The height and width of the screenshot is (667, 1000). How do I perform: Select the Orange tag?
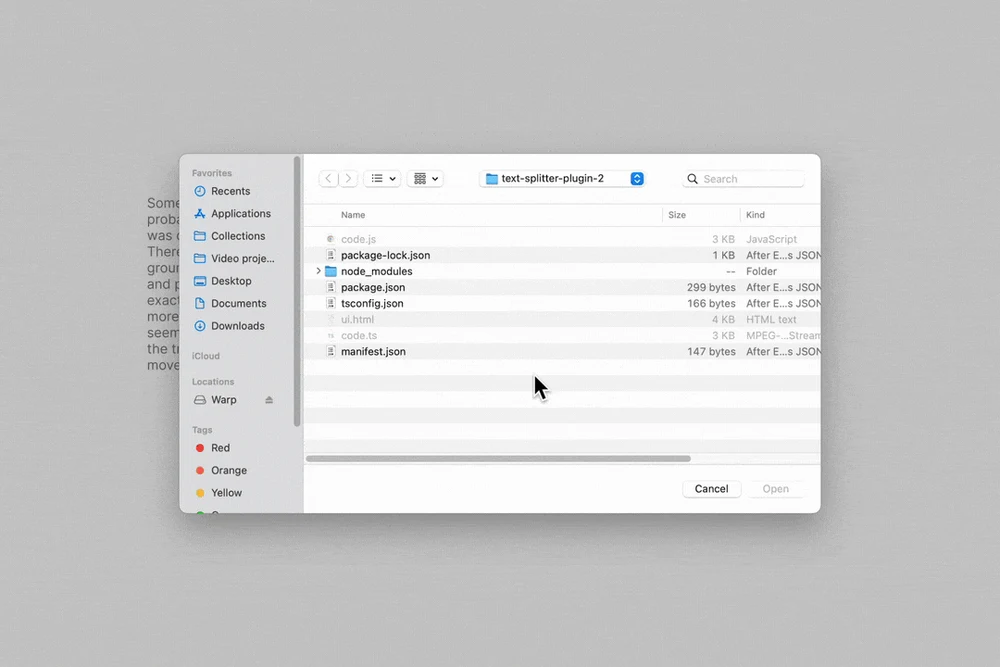[x=228, y=471]
